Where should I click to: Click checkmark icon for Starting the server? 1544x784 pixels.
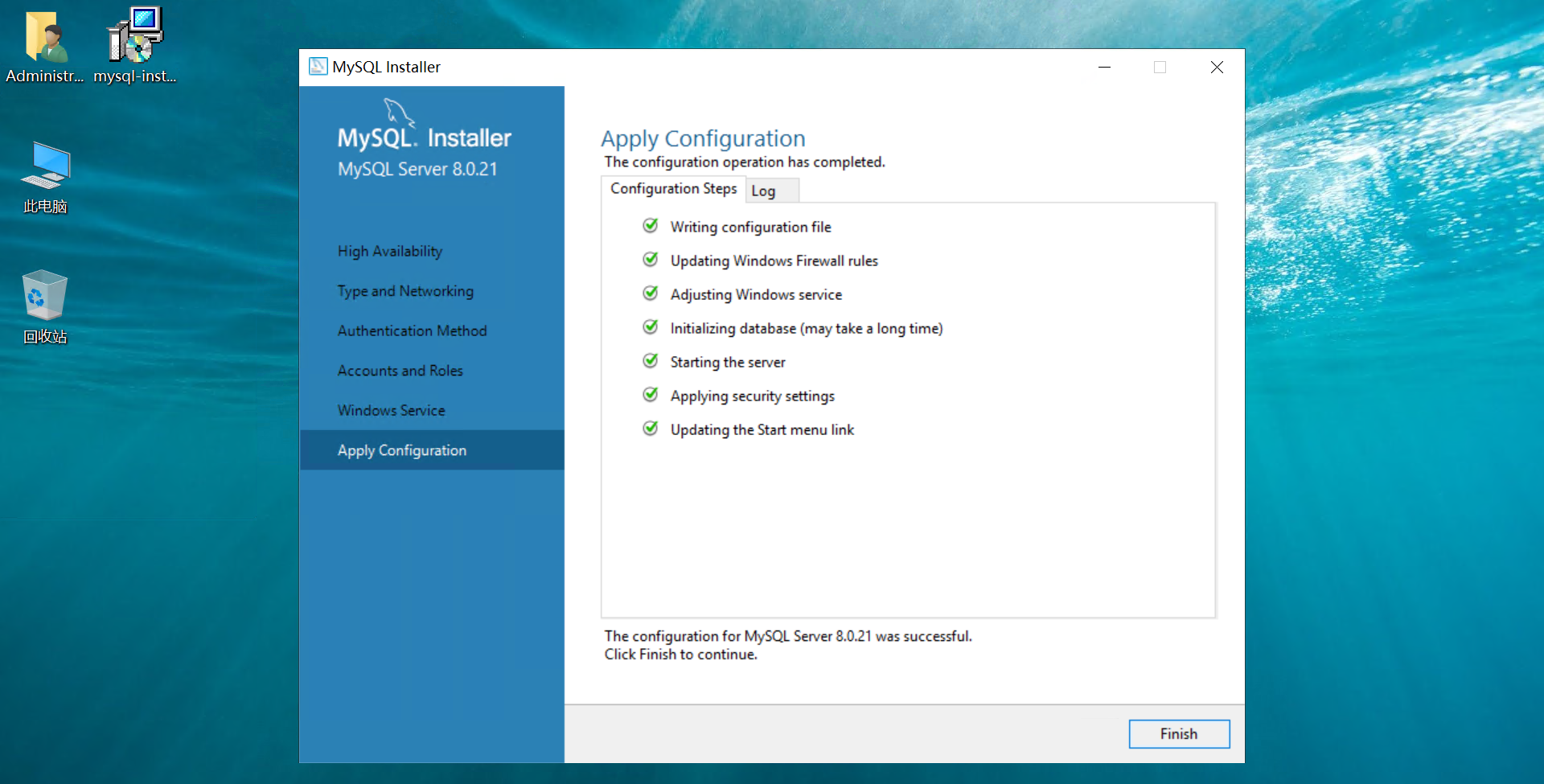[651, 361]
